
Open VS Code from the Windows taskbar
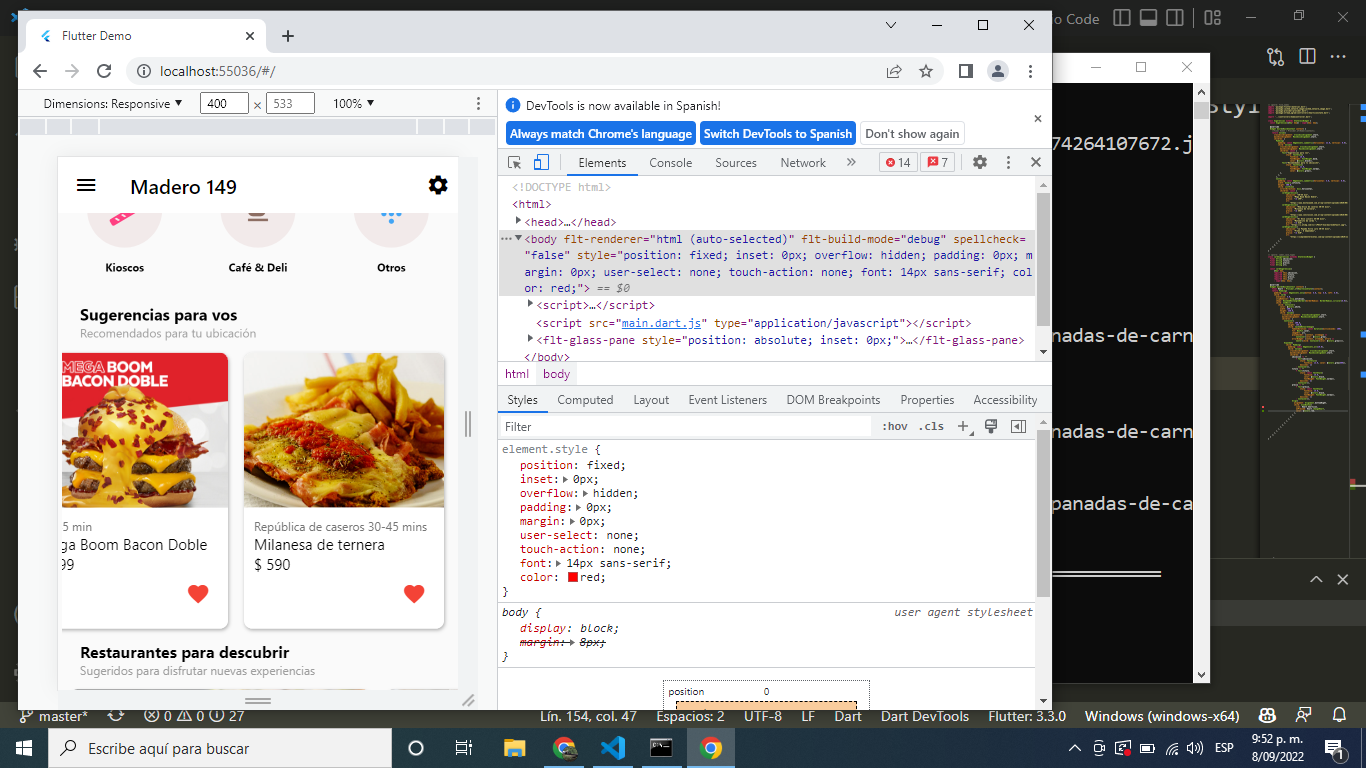(x=613, y=748)
